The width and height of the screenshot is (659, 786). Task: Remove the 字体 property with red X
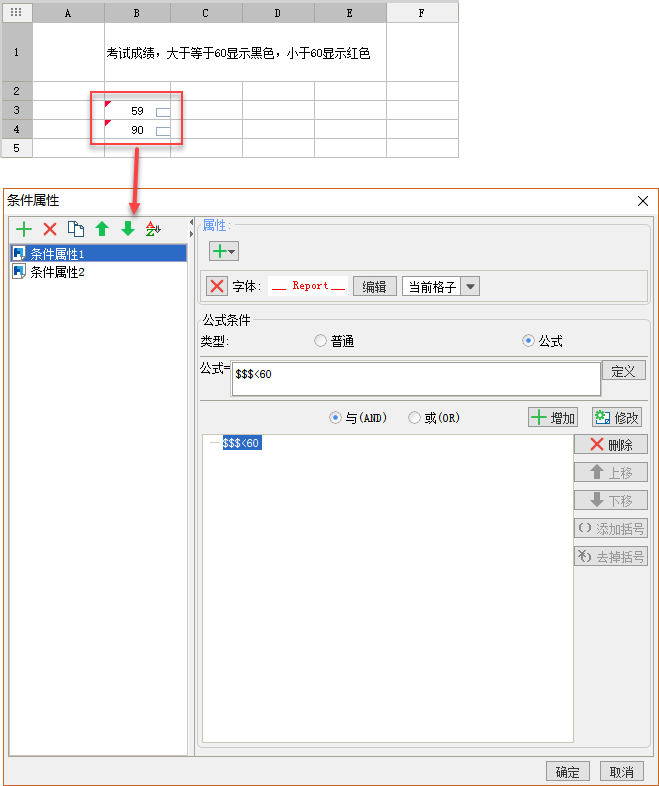coord(217,286)
